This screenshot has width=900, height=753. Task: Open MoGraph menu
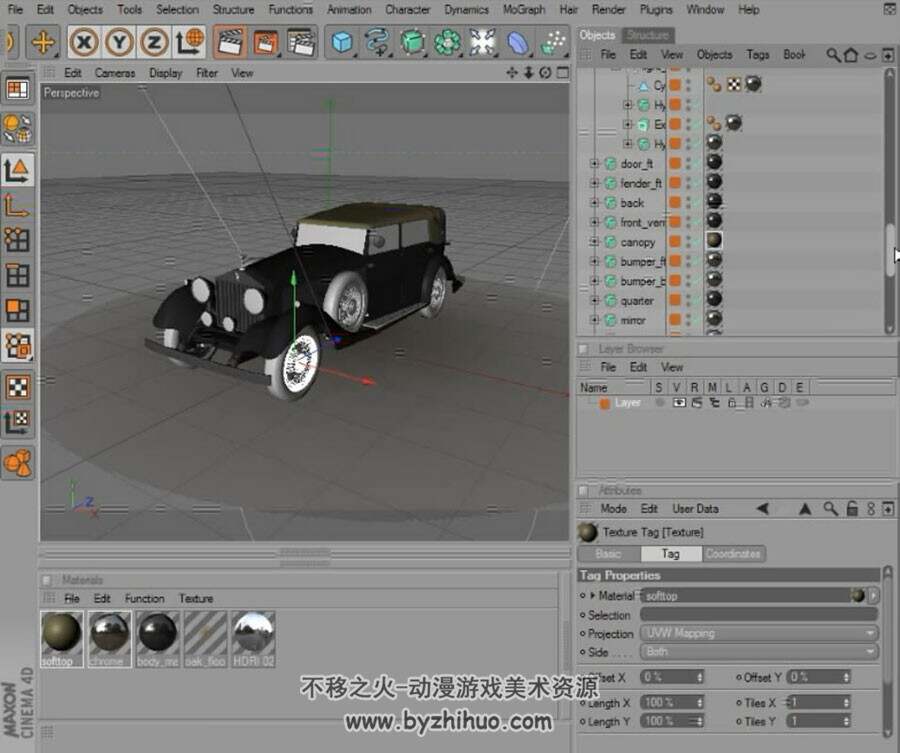pos(523,10)
